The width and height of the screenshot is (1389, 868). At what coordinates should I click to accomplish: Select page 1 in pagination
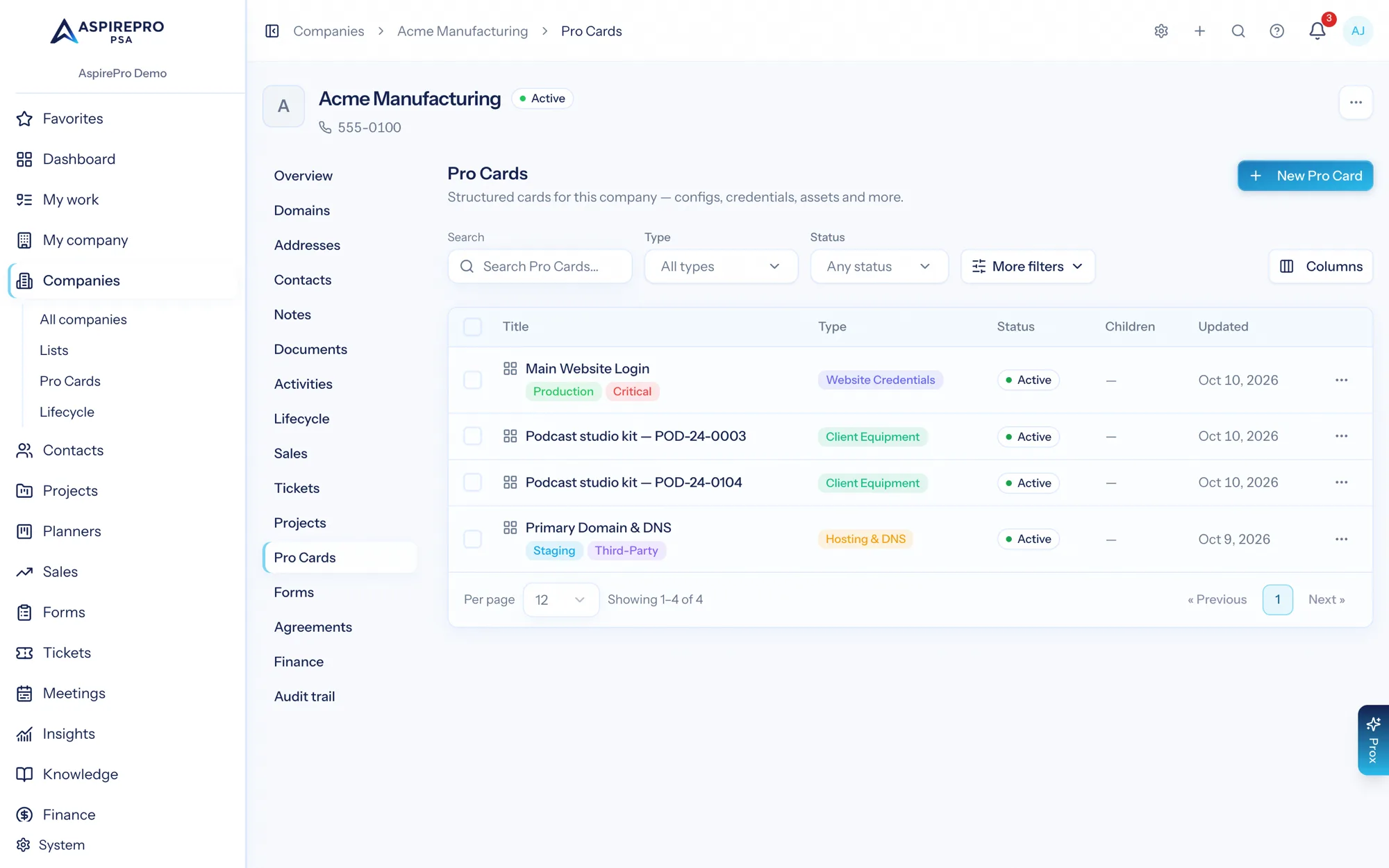point(1277,600)
